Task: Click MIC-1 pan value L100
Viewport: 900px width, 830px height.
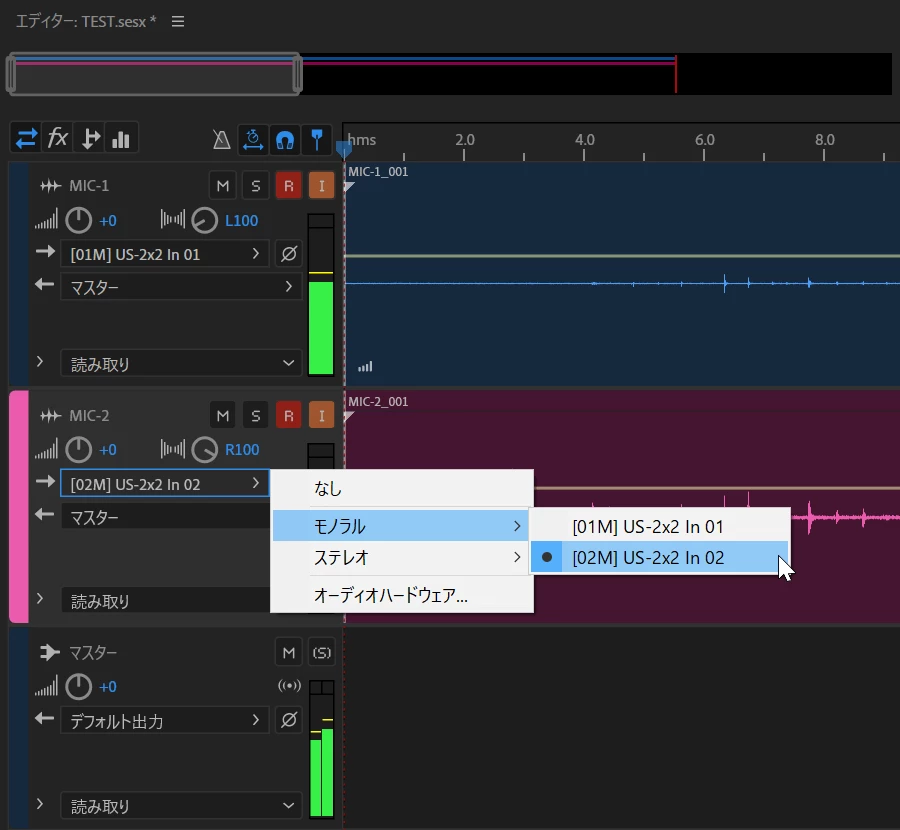Action: click(x=242, y=220)
